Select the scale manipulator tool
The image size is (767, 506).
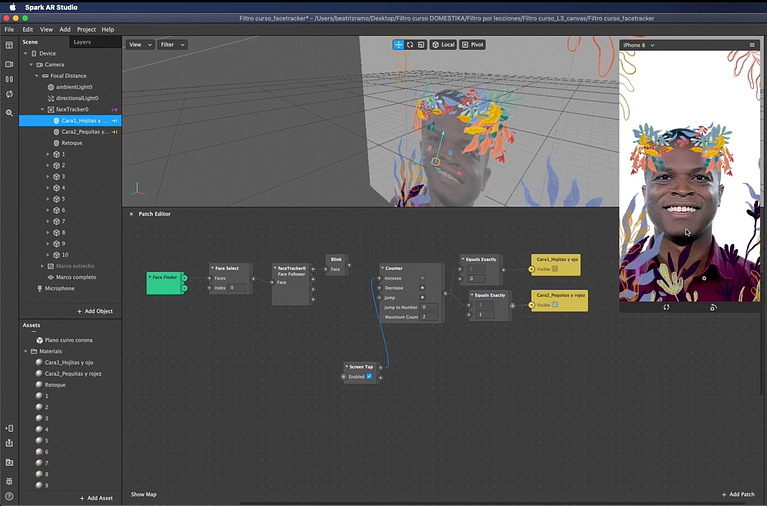[421, 45]
